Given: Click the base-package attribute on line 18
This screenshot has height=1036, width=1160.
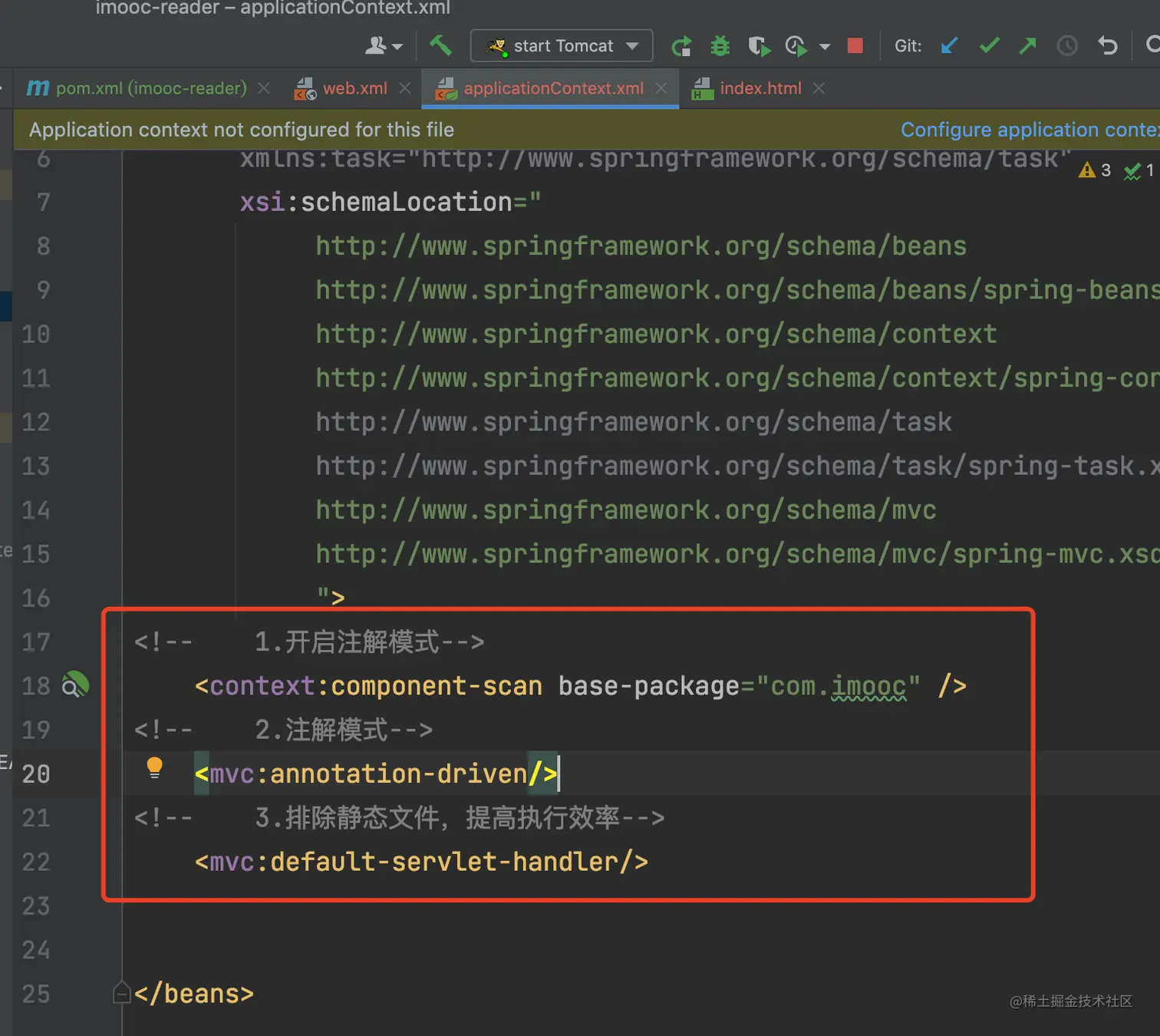Looking at the screenshot, I should point(649,686).
